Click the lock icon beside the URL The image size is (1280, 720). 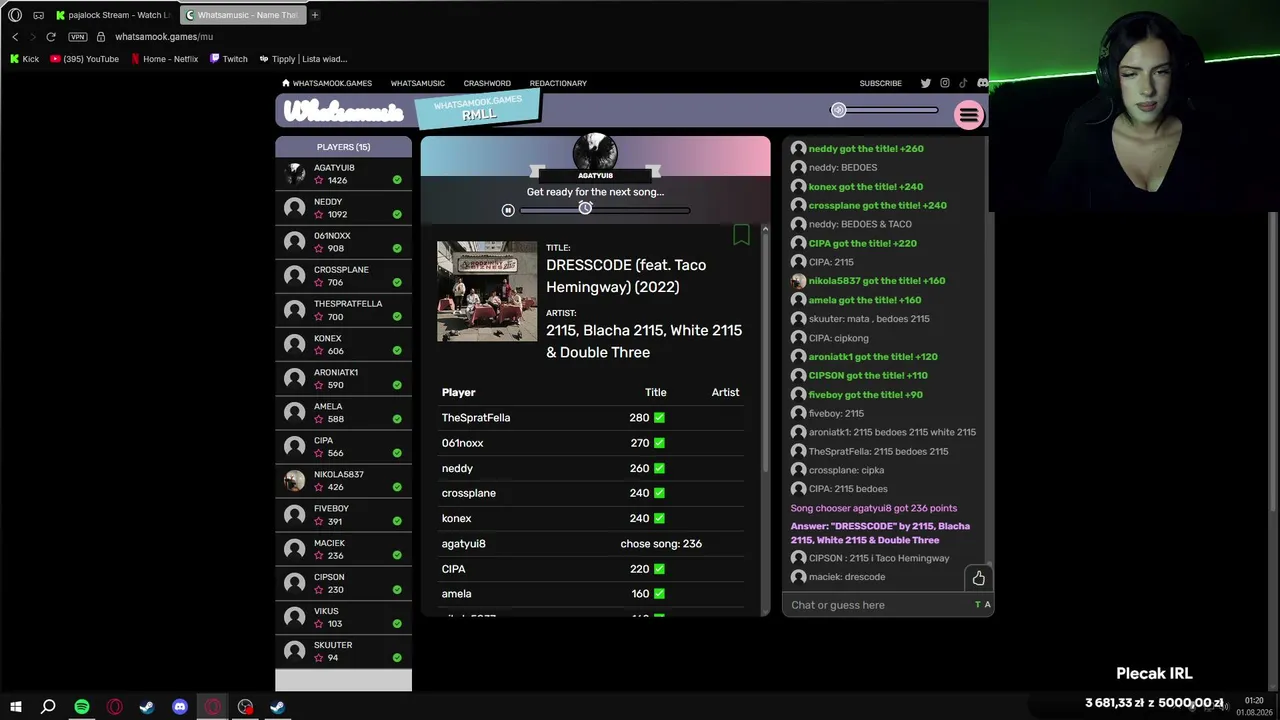pyautogui.click(x=100, y=37)
